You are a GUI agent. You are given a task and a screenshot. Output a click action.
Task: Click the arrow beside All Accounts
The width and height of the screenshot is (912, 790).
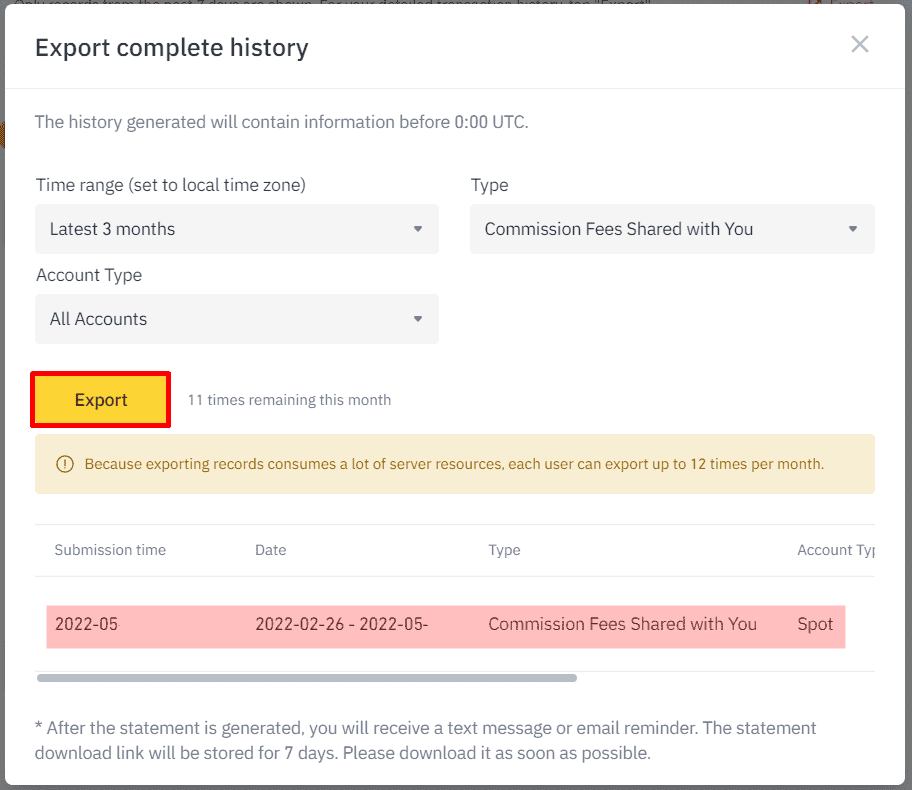[418, 319]
